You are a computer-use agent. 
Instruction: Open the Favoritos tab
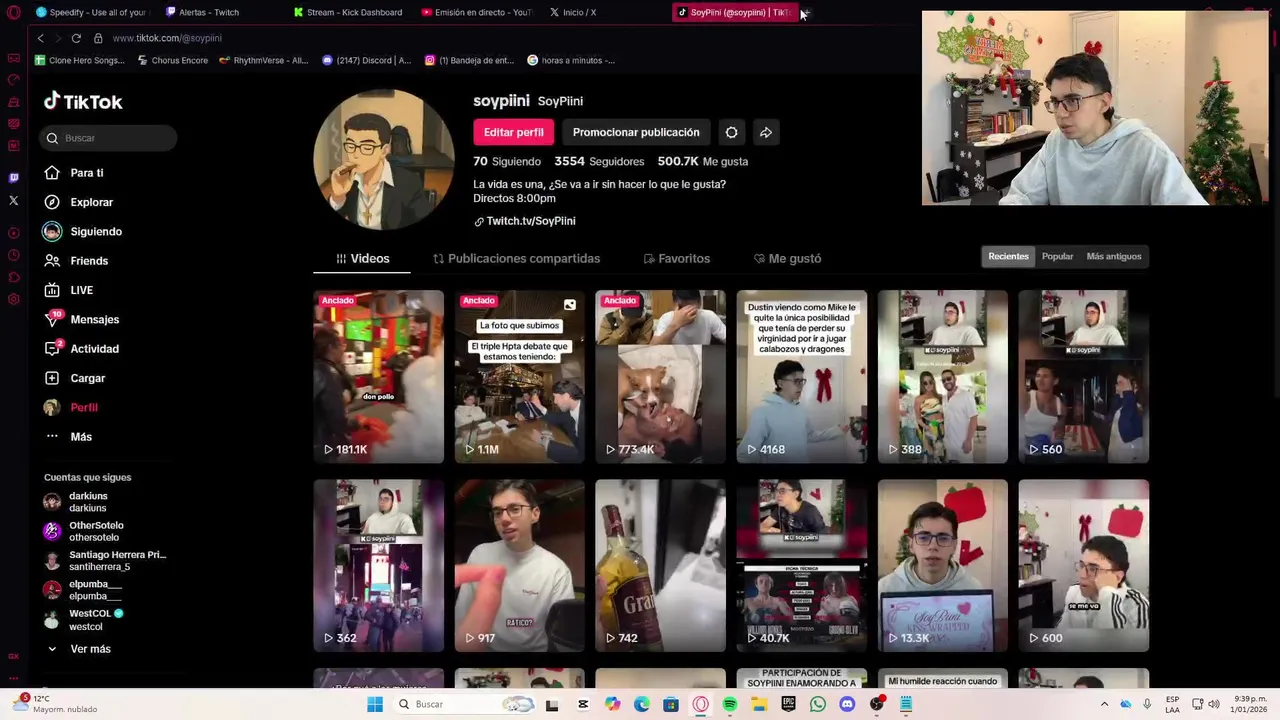677,258
